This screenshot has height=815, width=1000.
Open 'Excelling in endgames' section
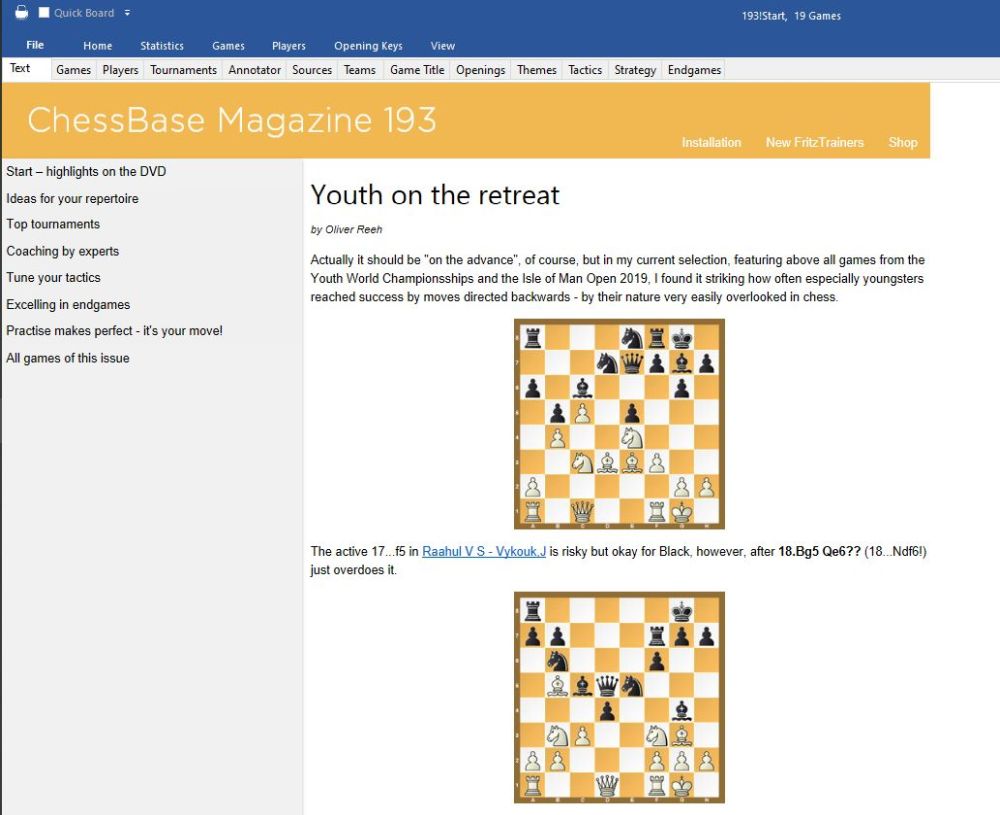point(68,304)
